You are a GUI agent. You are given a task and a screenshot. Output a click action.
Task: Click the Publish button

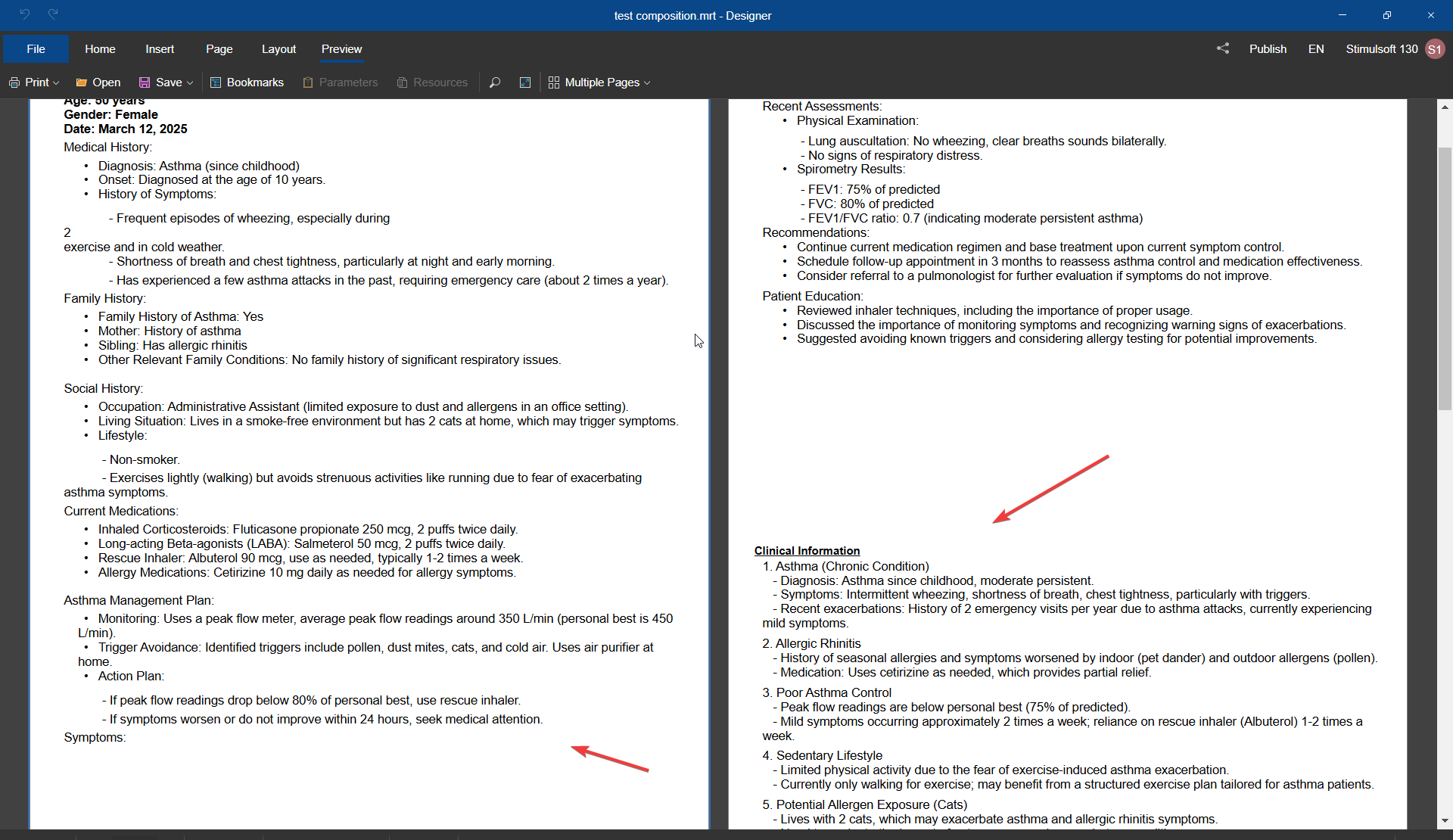tap(1268, 48)
